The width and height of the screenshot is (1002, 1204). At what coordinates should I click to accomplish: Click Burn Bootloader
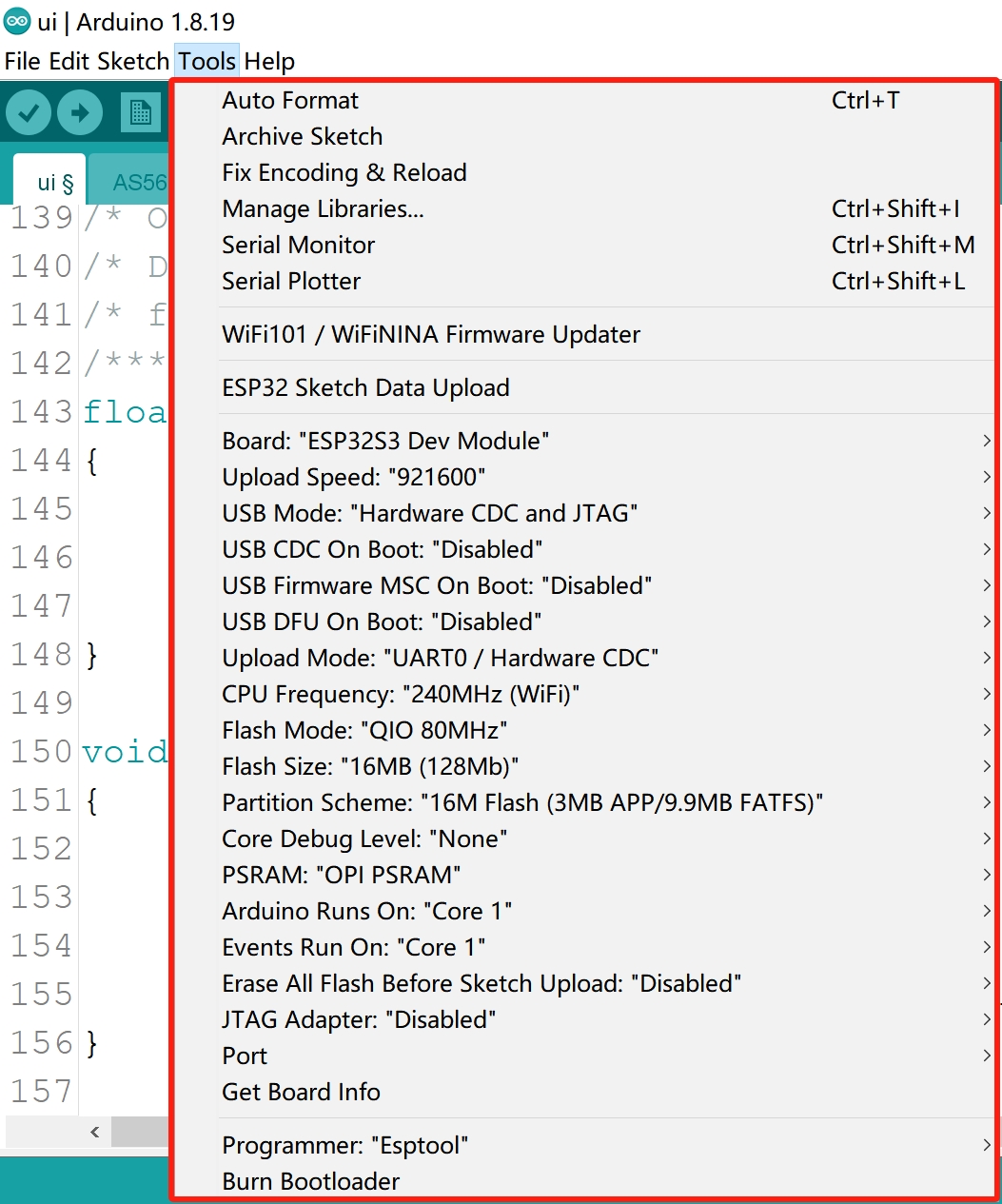click(x=583, y=1181)
